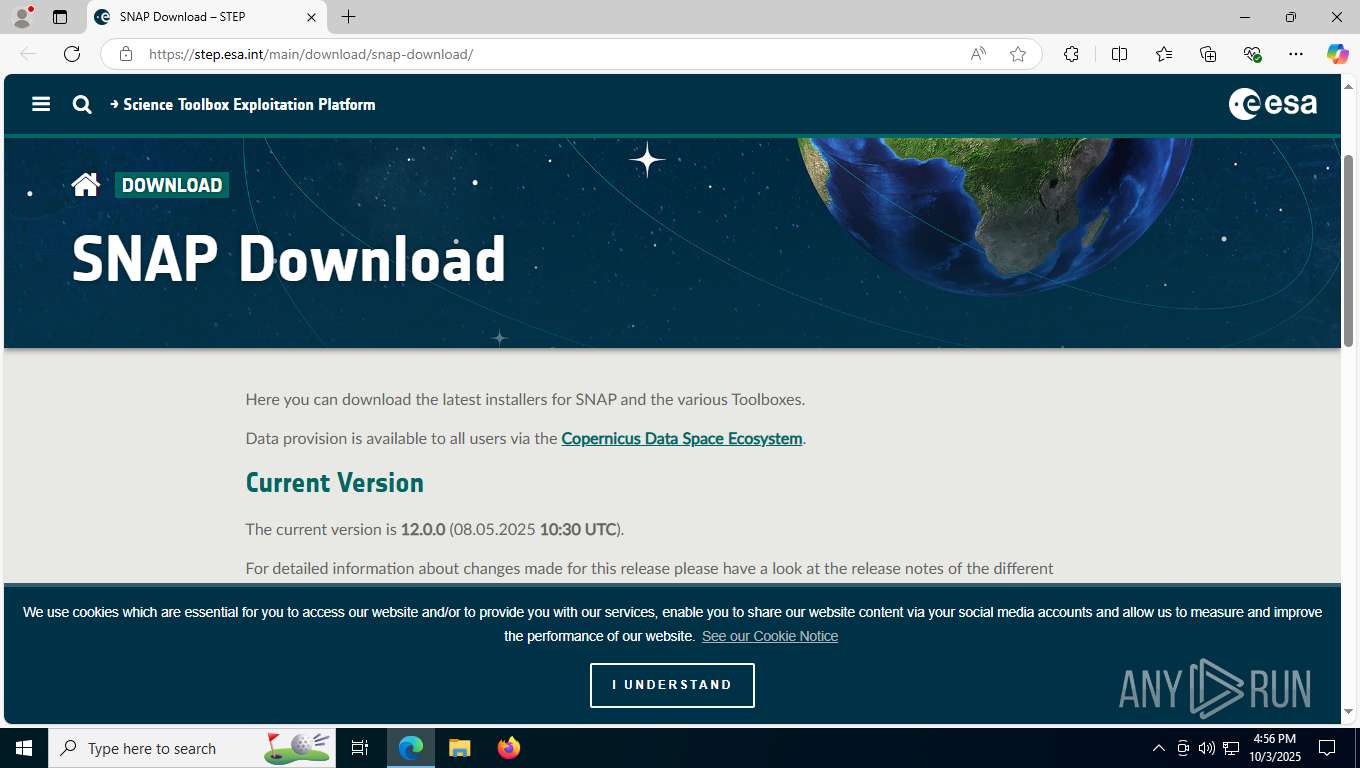The width and height of the screenshot is (1360, 768).
Task: Open the tab actions menu icon
Action: [x=60, y=17]
